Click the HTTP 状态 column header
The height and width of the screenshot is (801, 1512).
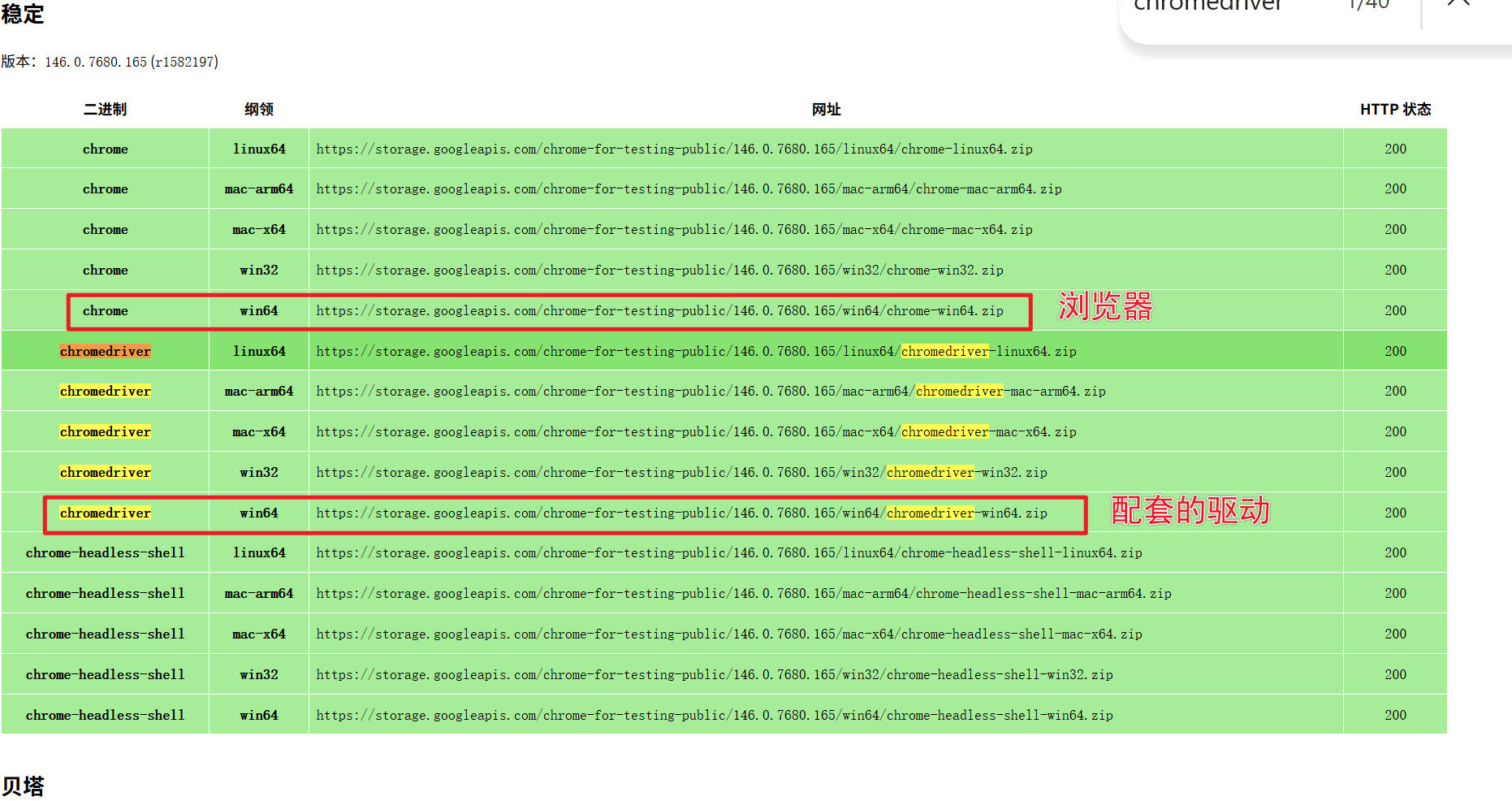pos(1395,110)
